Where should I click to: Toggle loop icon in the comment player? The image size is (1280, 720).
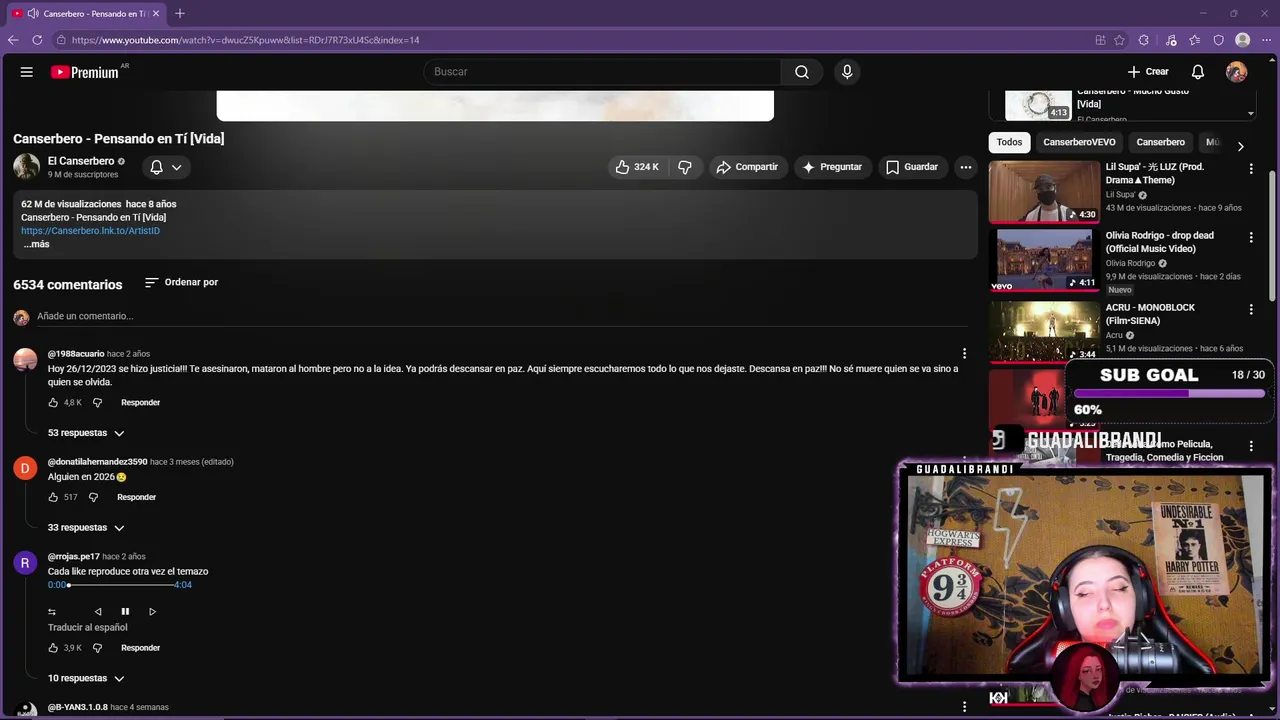point(52,611)
